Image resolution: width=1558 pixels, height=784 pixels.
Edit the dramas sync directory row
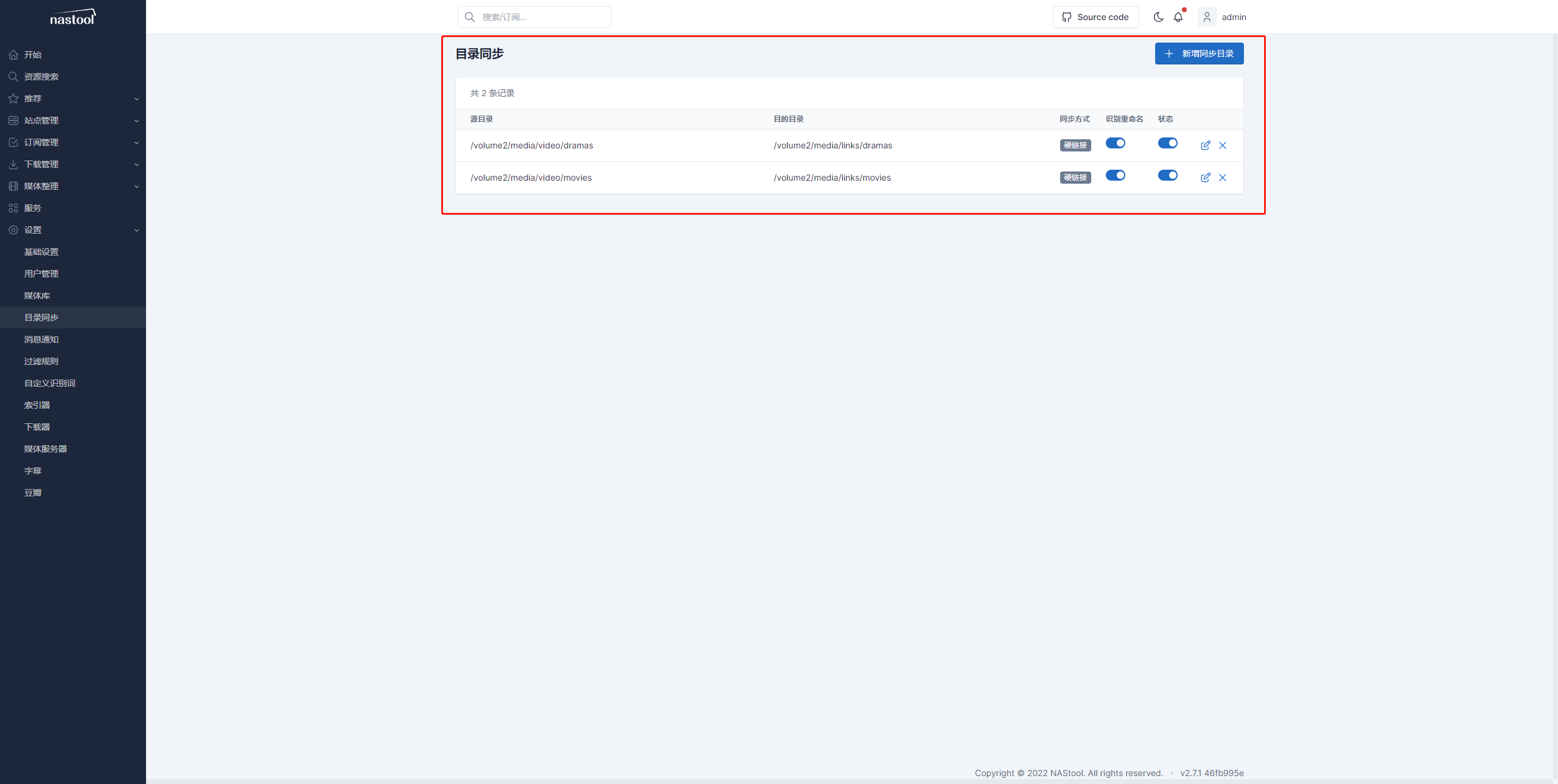point(1205,145)
